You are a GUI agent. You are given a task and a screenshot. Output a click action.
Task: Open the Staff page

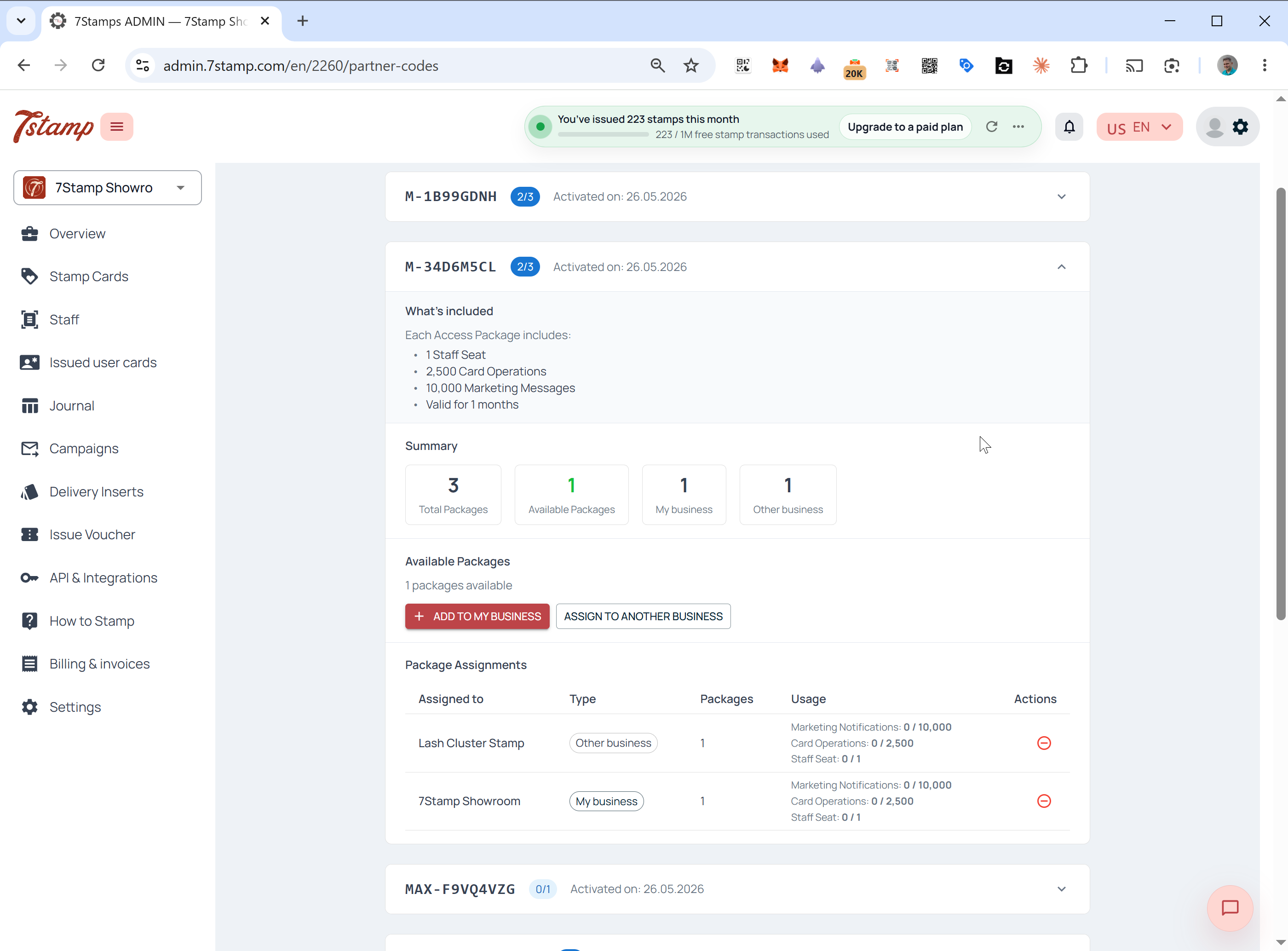pos(64,319)
